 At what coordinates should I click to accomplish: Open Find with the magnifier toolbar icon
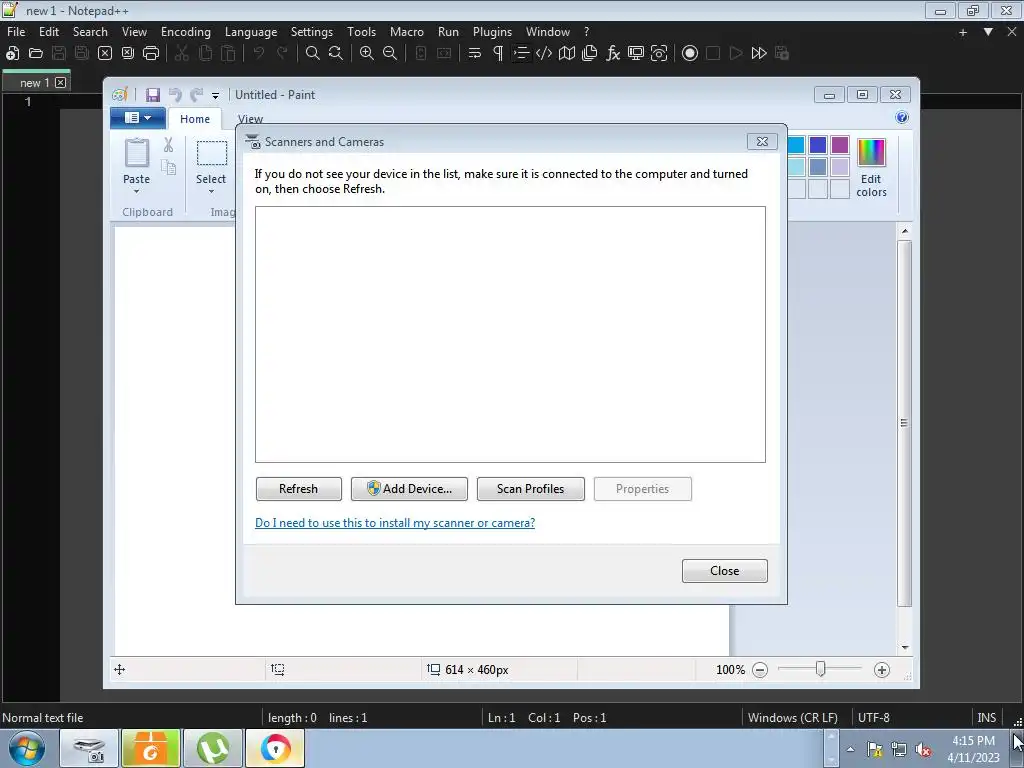click(x=312, y=54)
